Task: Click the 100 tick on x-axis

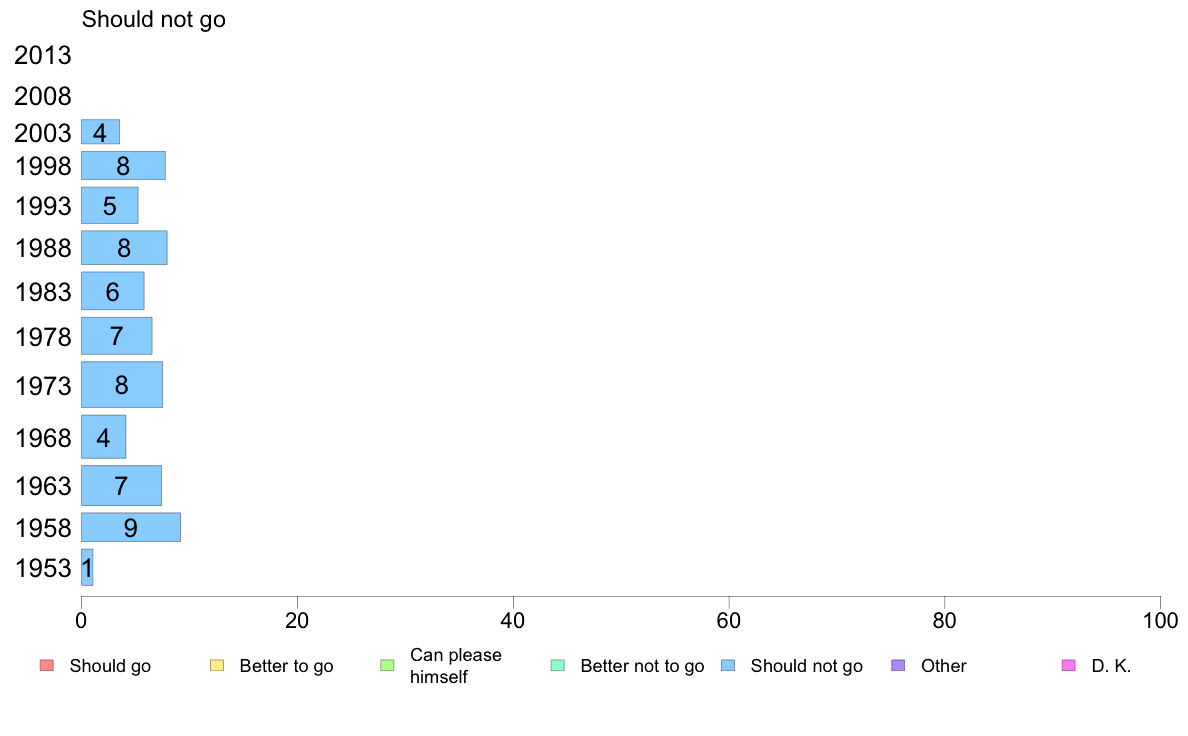Action: 1160,621
